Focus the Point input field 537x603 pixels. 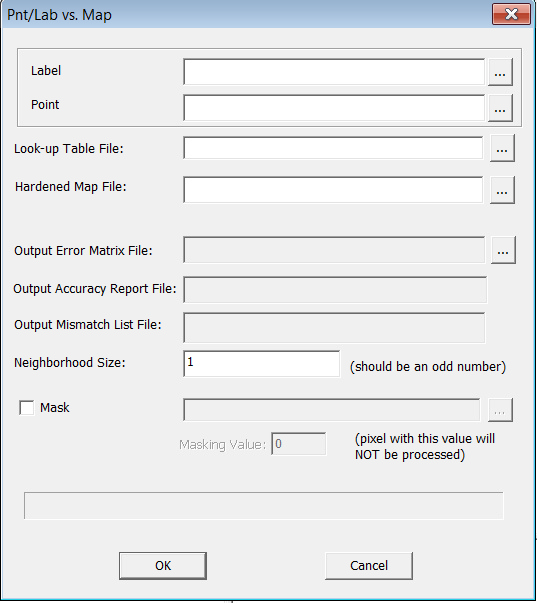pos(334,108)
